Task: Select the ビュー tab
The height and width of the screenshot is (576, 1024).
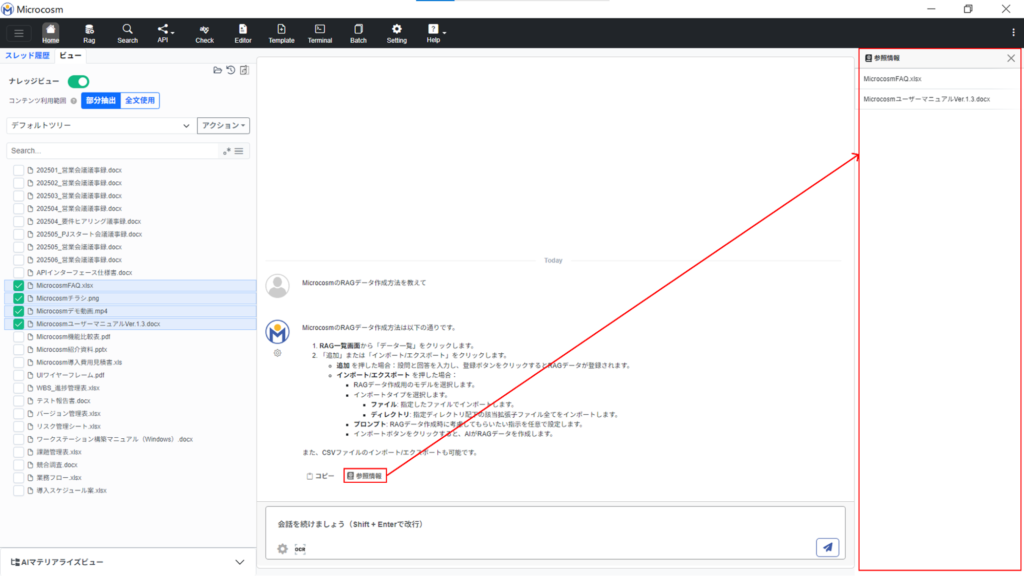Action: pos(71,56)
